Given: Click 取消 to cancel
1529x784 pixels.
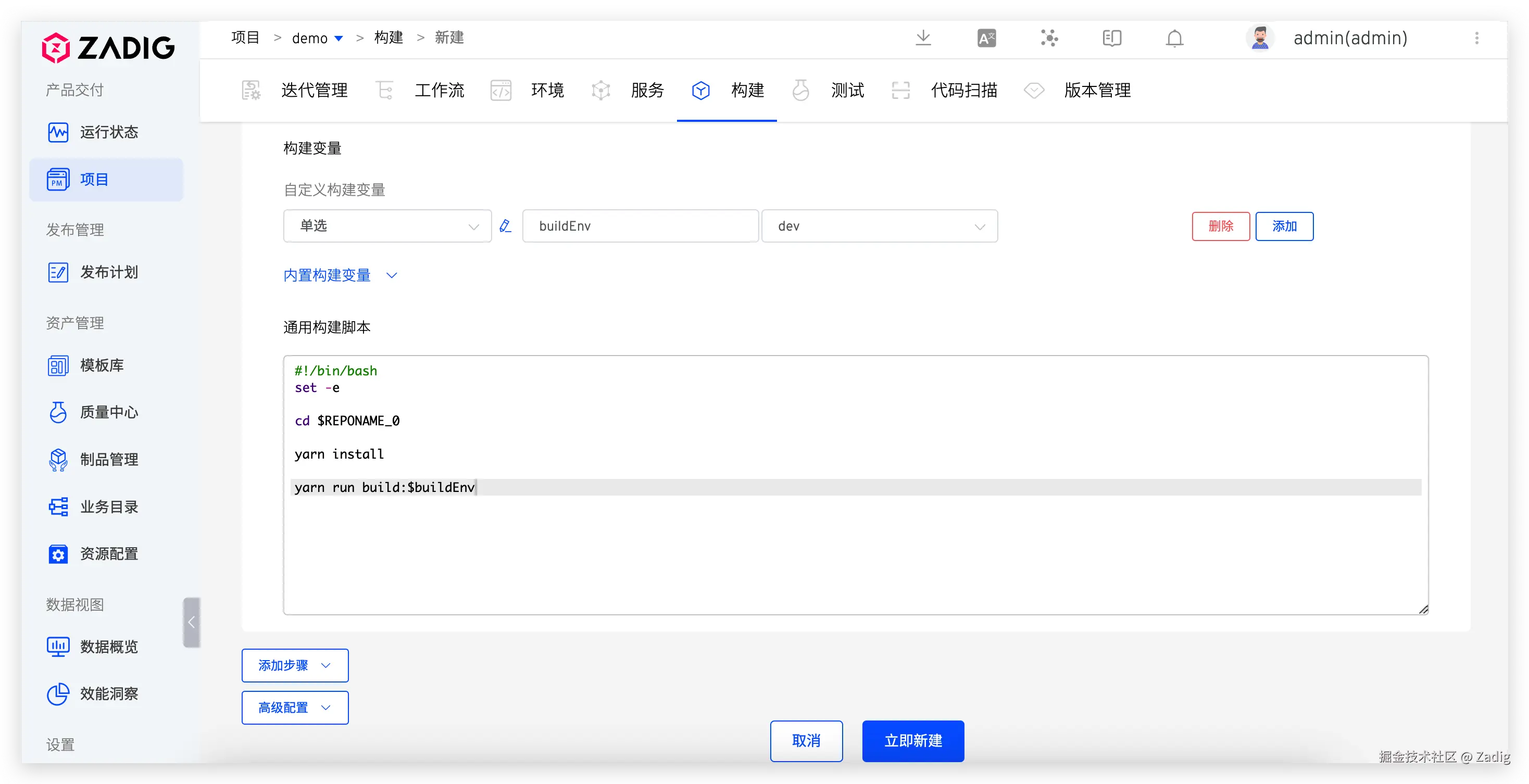Looking at the screenshot, I should 806,741.
